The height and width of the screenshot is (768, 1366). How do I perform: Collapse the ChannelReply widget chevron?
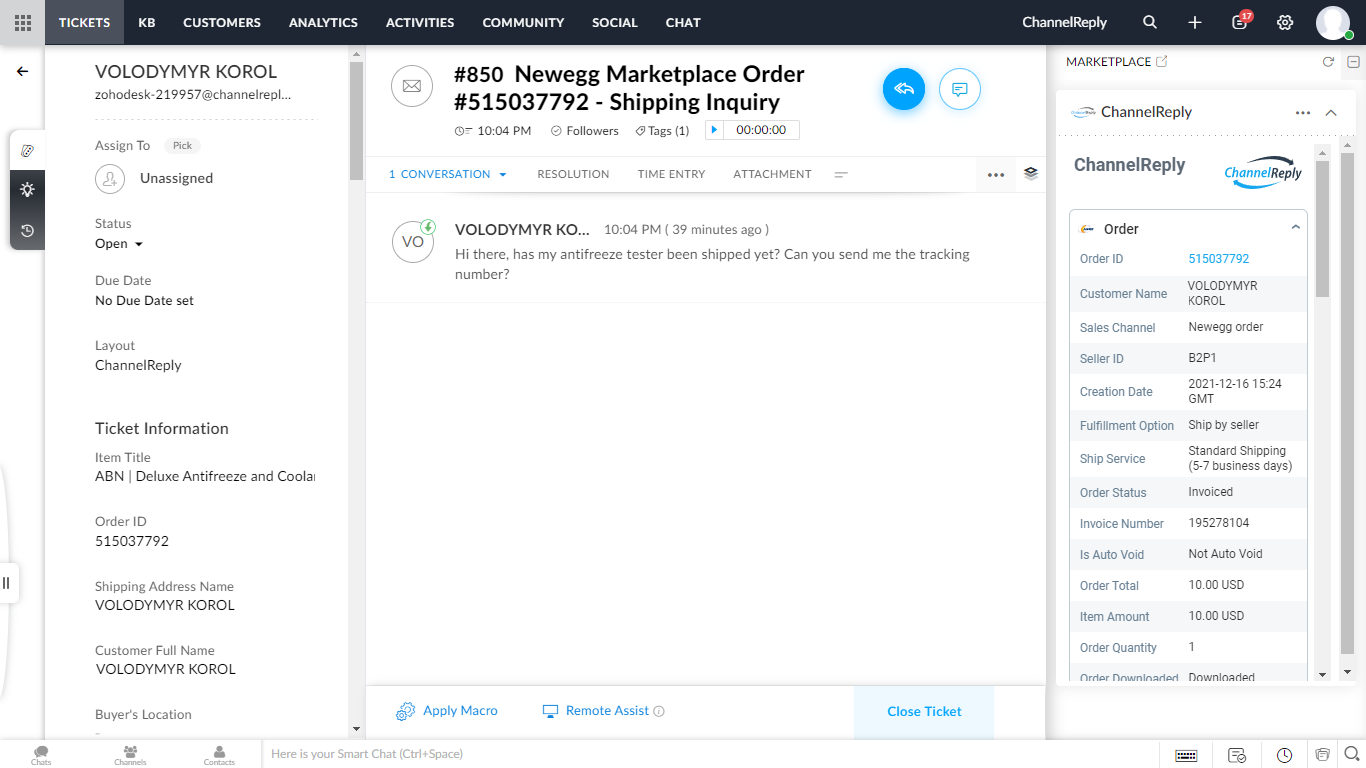click(x=1331, y=113)
